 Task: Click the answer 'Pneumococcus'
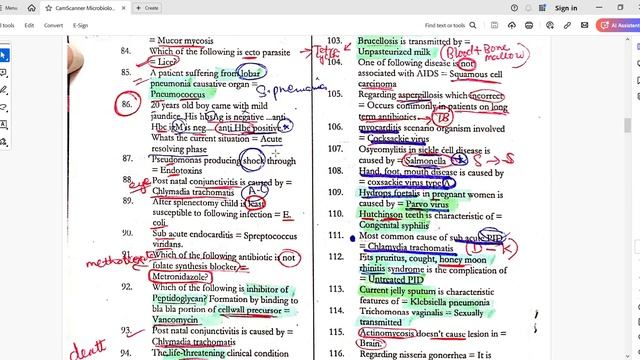click(178, 94)
